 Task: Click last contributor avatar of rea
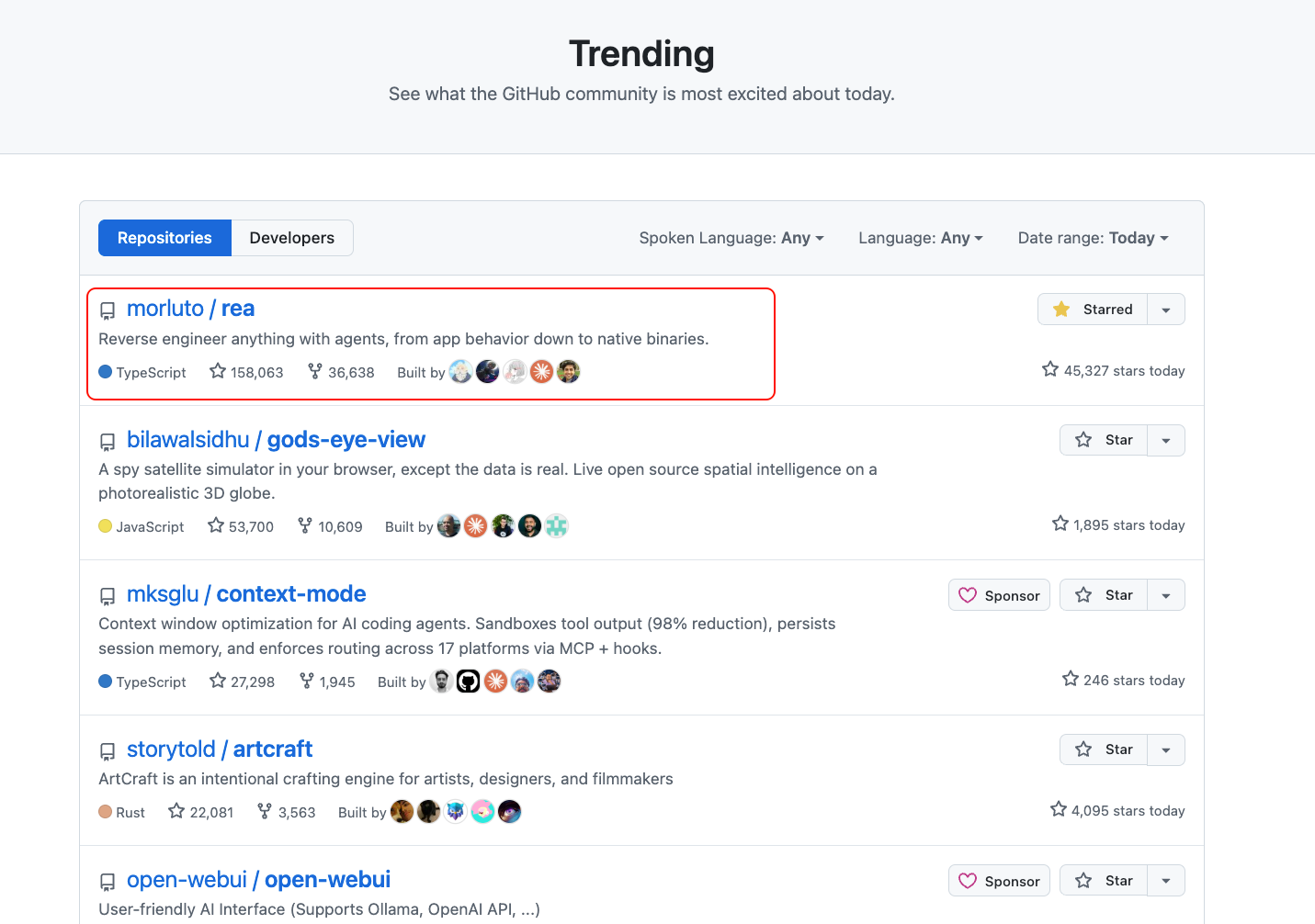569,371
